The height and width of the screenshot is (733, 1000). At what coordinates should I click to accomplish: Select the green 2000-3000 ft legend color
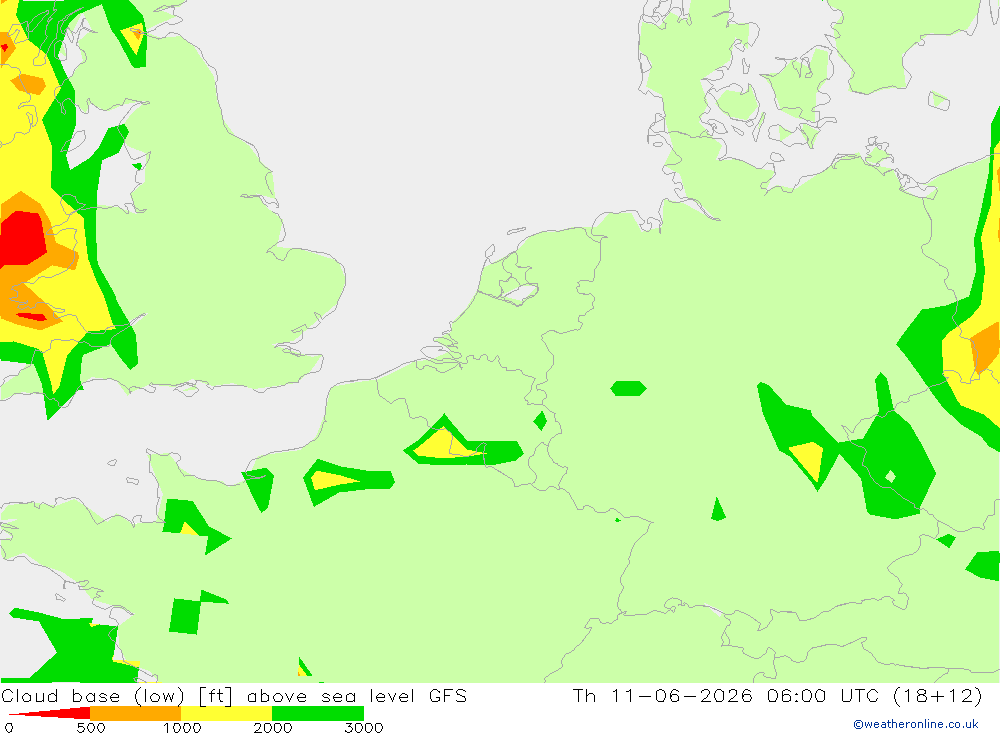318,713
